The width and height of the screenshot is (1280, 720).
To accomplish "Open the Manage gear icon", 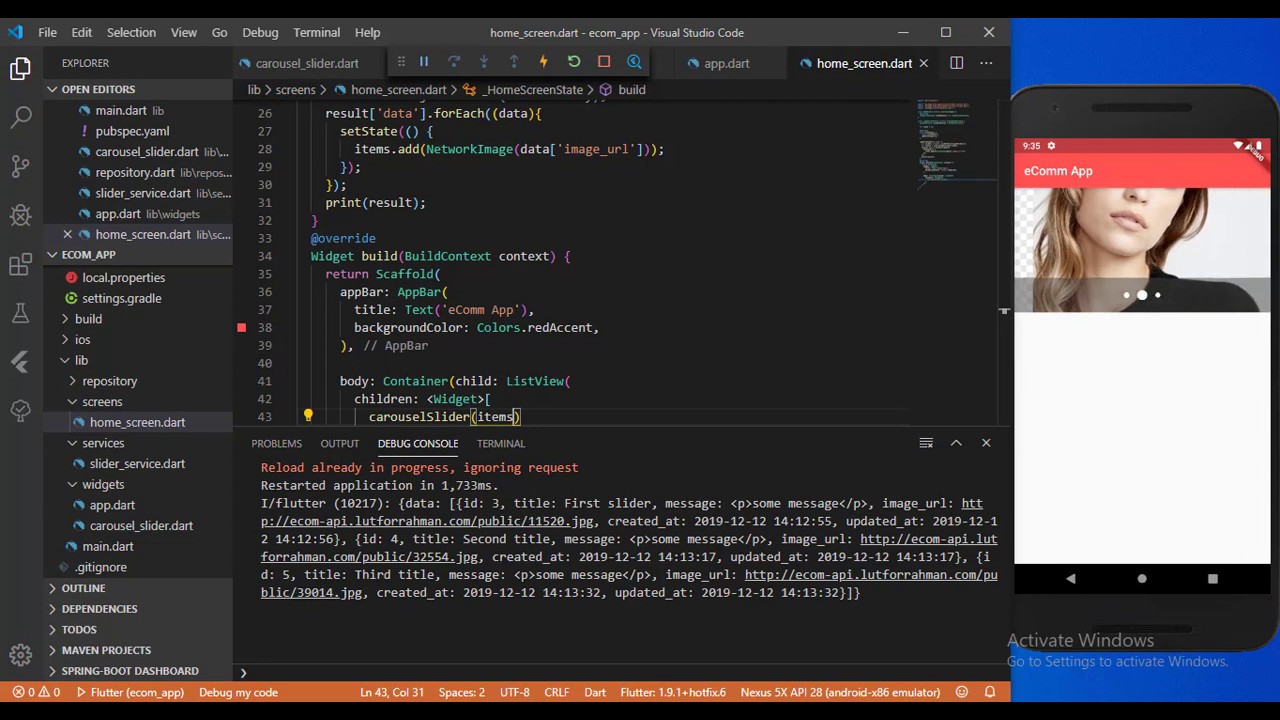I will pyautogui.click(x=21, y=656).
